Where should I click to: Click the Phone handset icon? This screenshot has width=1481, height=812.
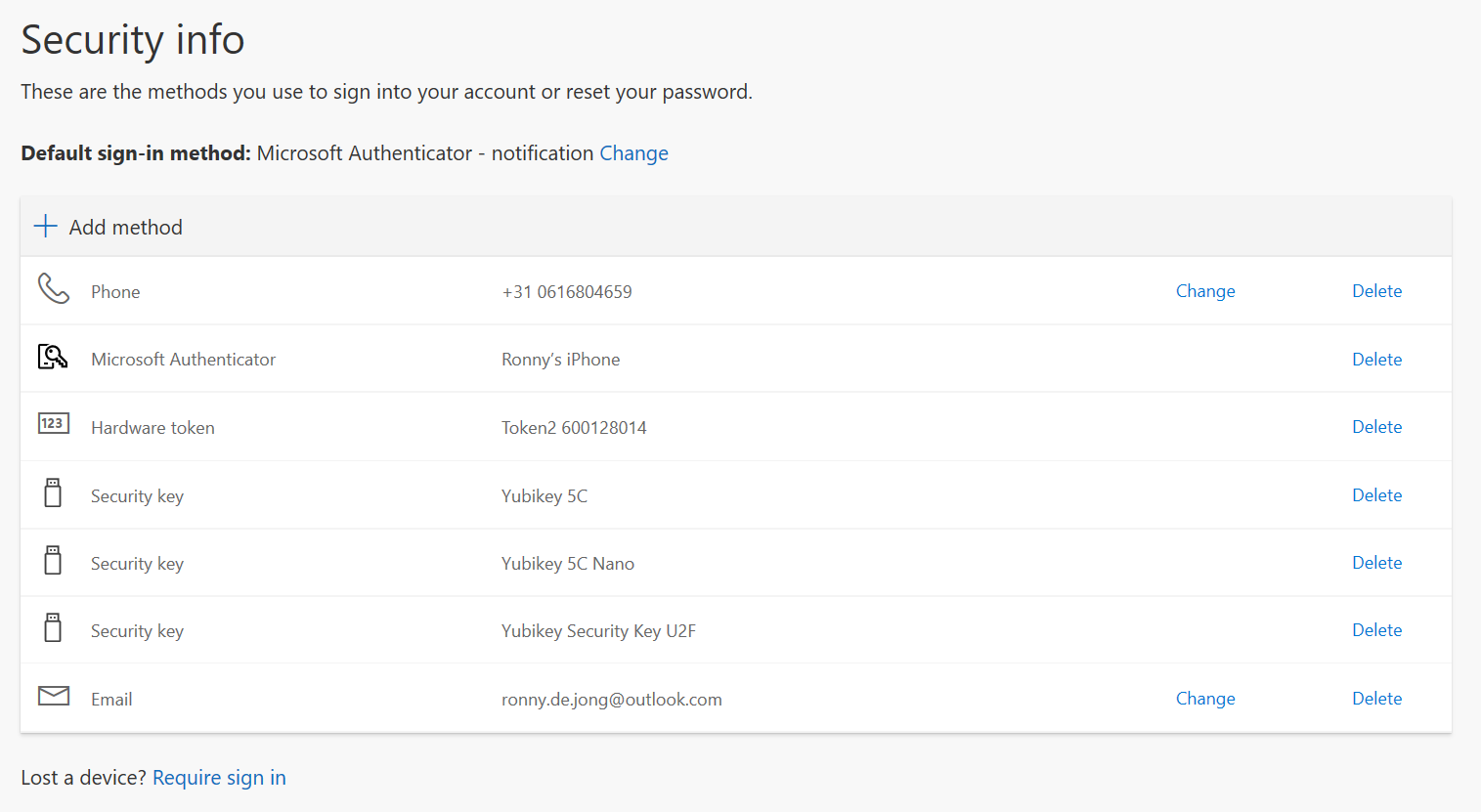click(54, 289)
